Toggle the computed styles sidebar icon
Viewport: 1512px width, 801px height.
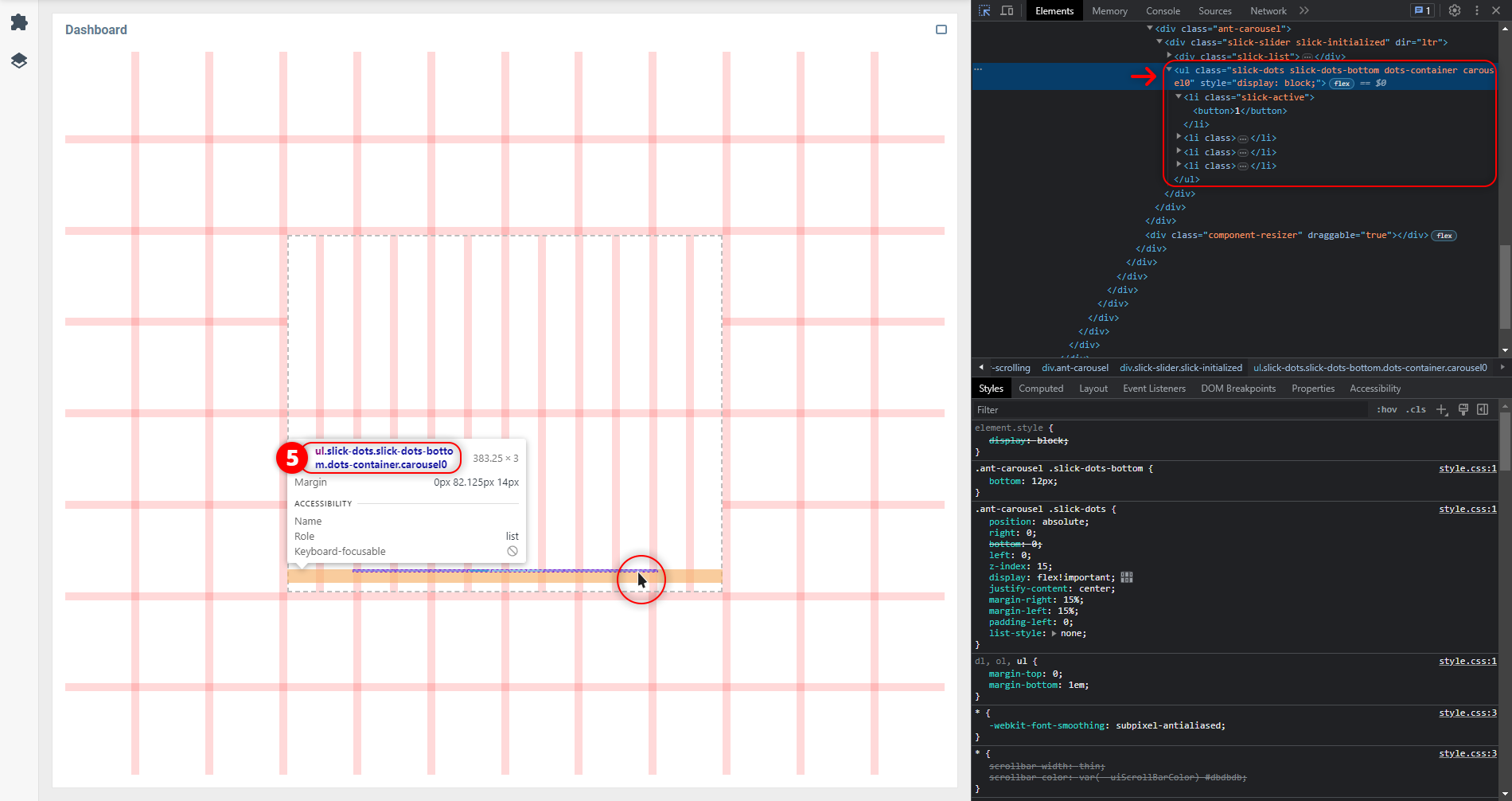pos(1483,409)
